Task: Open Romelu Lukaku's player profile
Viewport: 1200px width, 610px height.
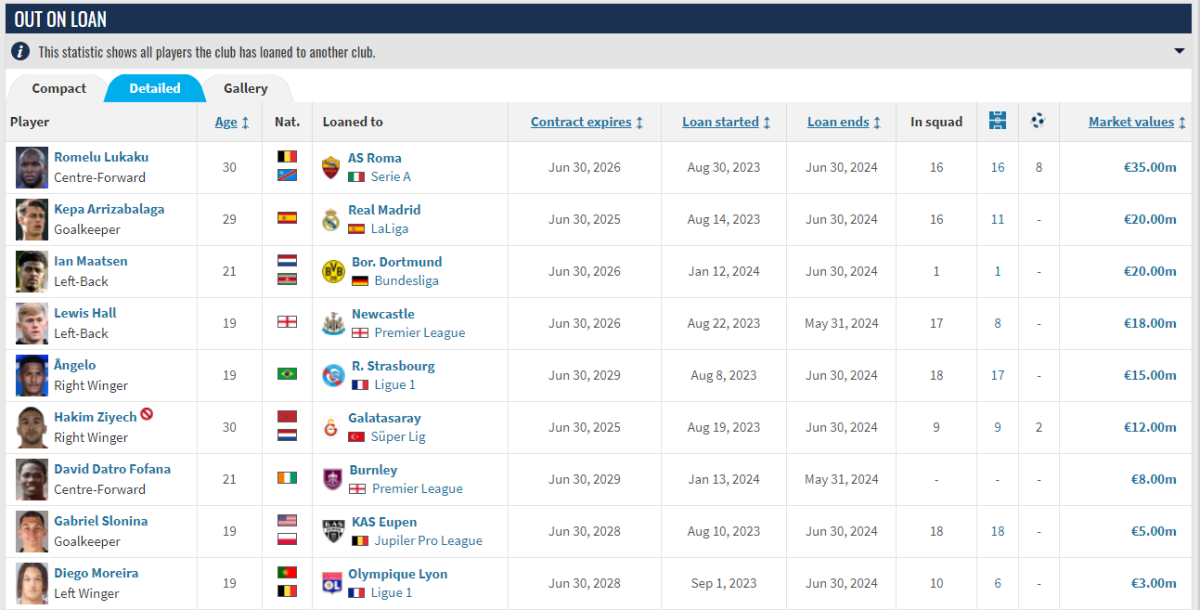Action: coord(101,157)
